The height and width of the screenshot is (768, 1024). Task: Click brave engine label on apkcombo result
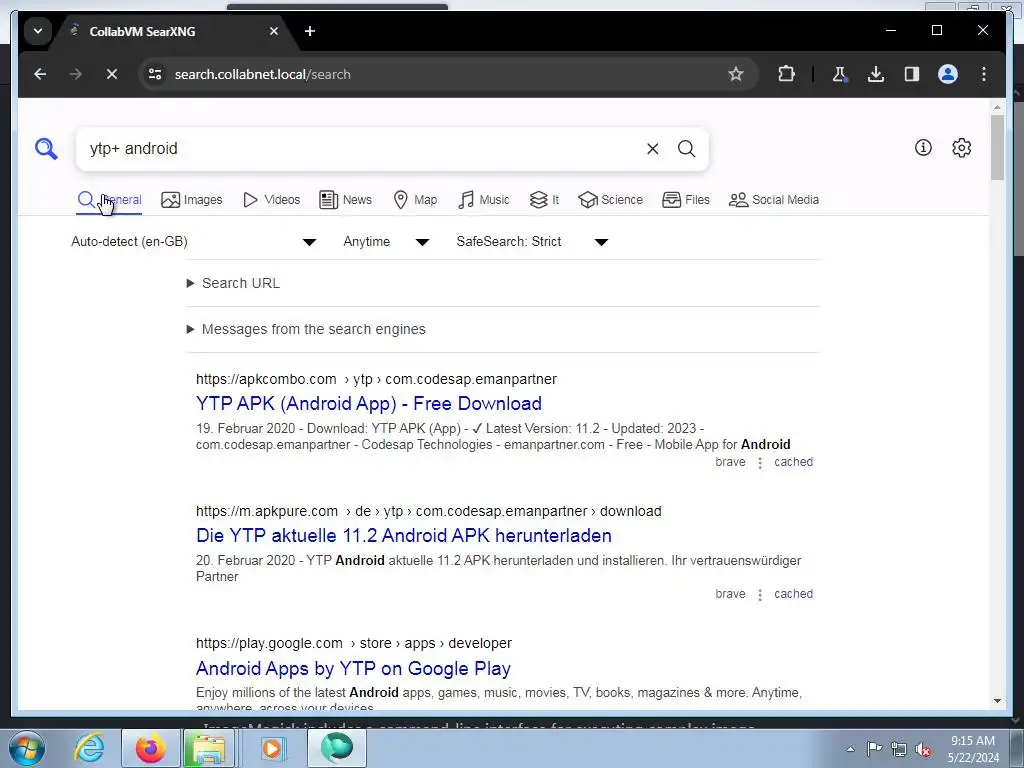730,462
